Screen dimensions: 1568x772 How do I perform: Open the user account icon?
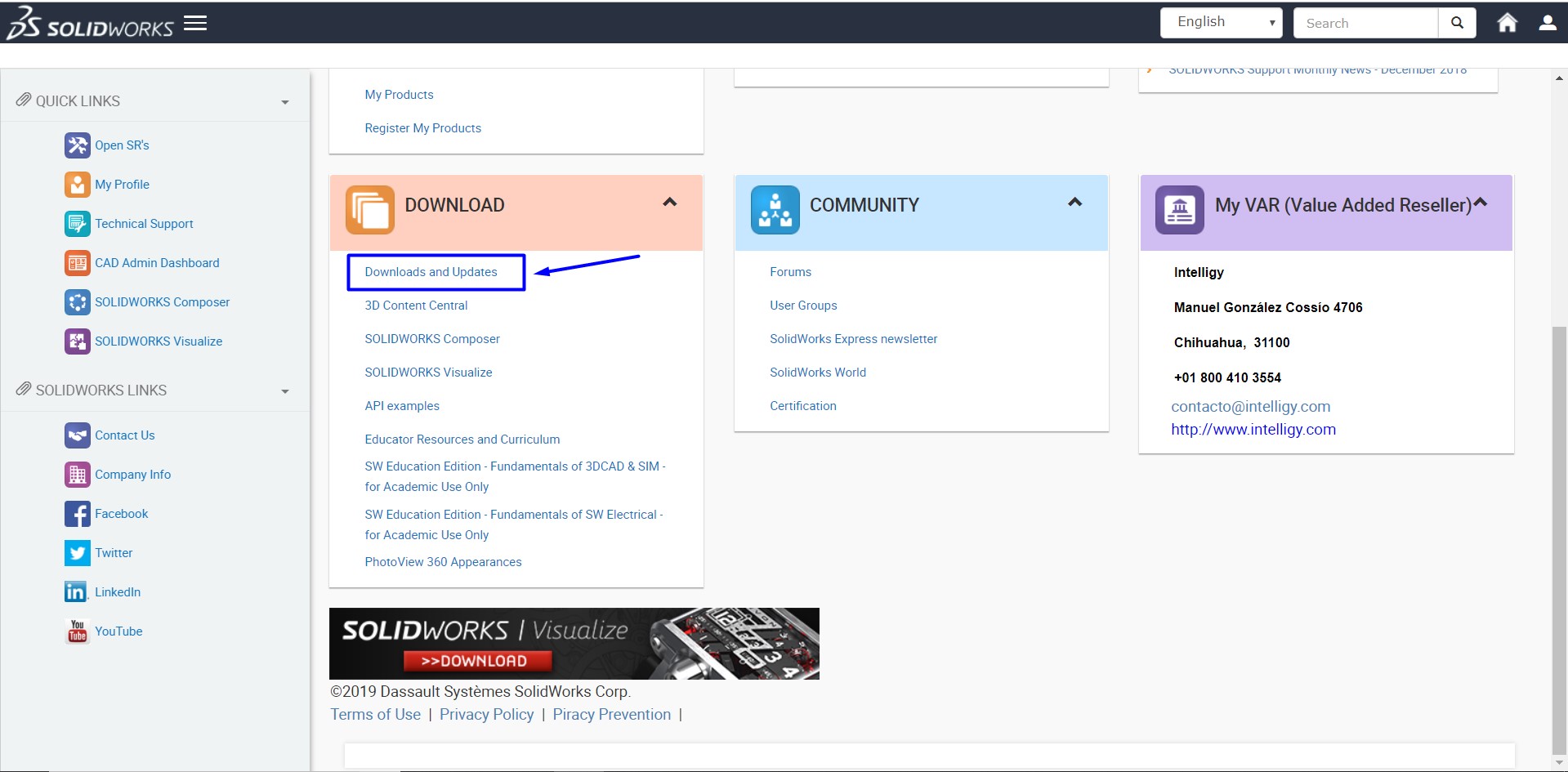point(1548,22)
